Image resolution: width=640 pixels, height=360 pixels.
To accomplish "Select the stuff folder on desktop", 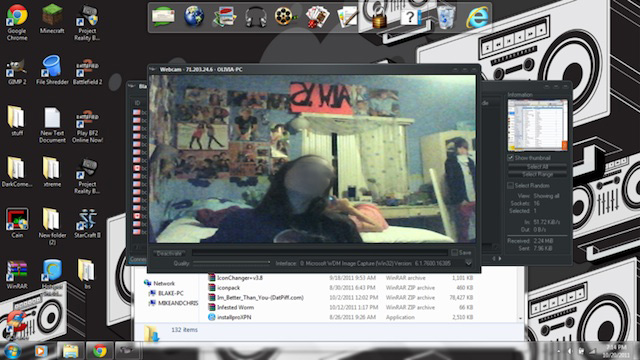I will pyautogui.click(x=16, y=121).
